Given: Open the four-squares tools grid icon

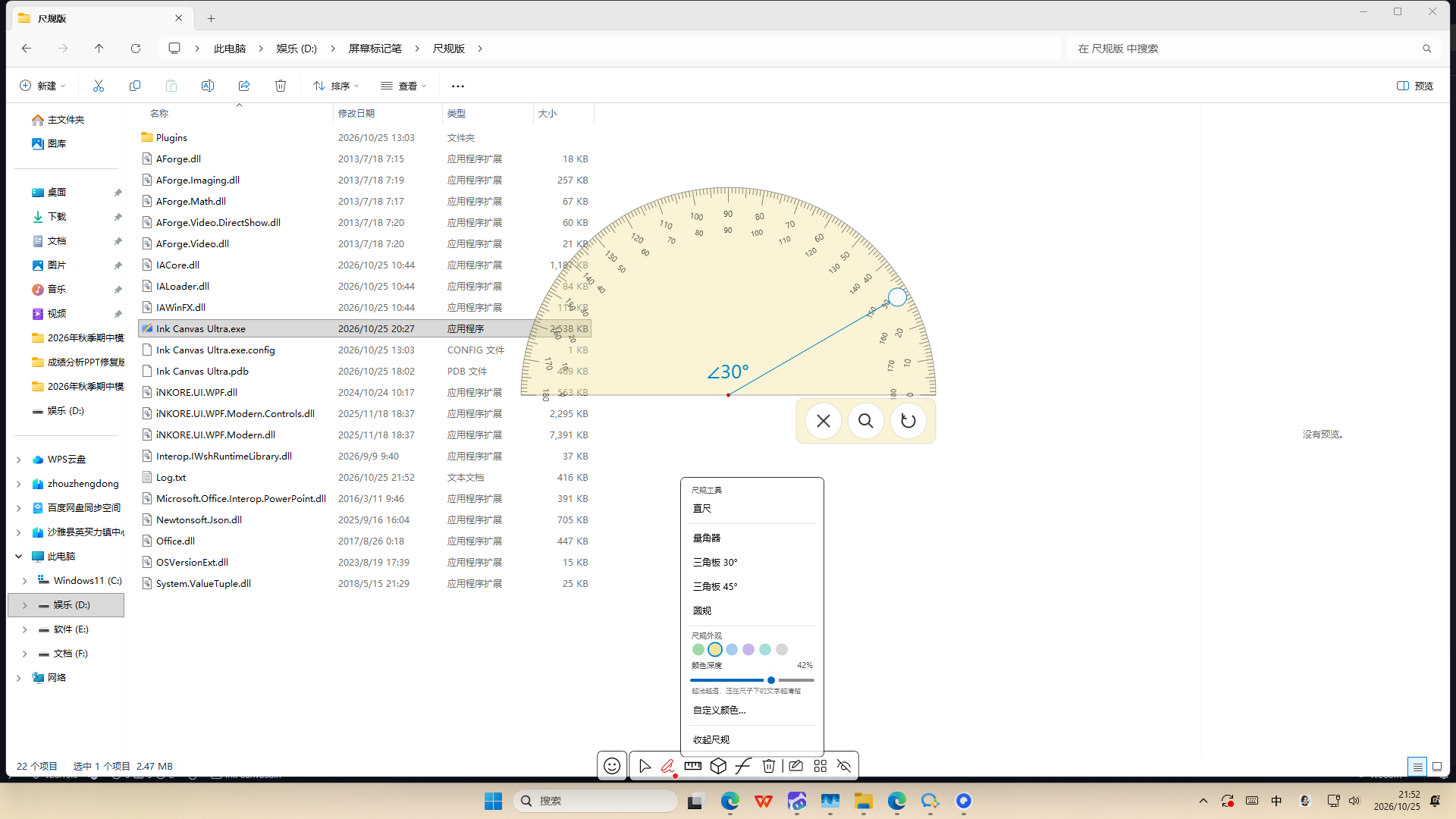Looking at the screenshot, I should pos(820,766).
